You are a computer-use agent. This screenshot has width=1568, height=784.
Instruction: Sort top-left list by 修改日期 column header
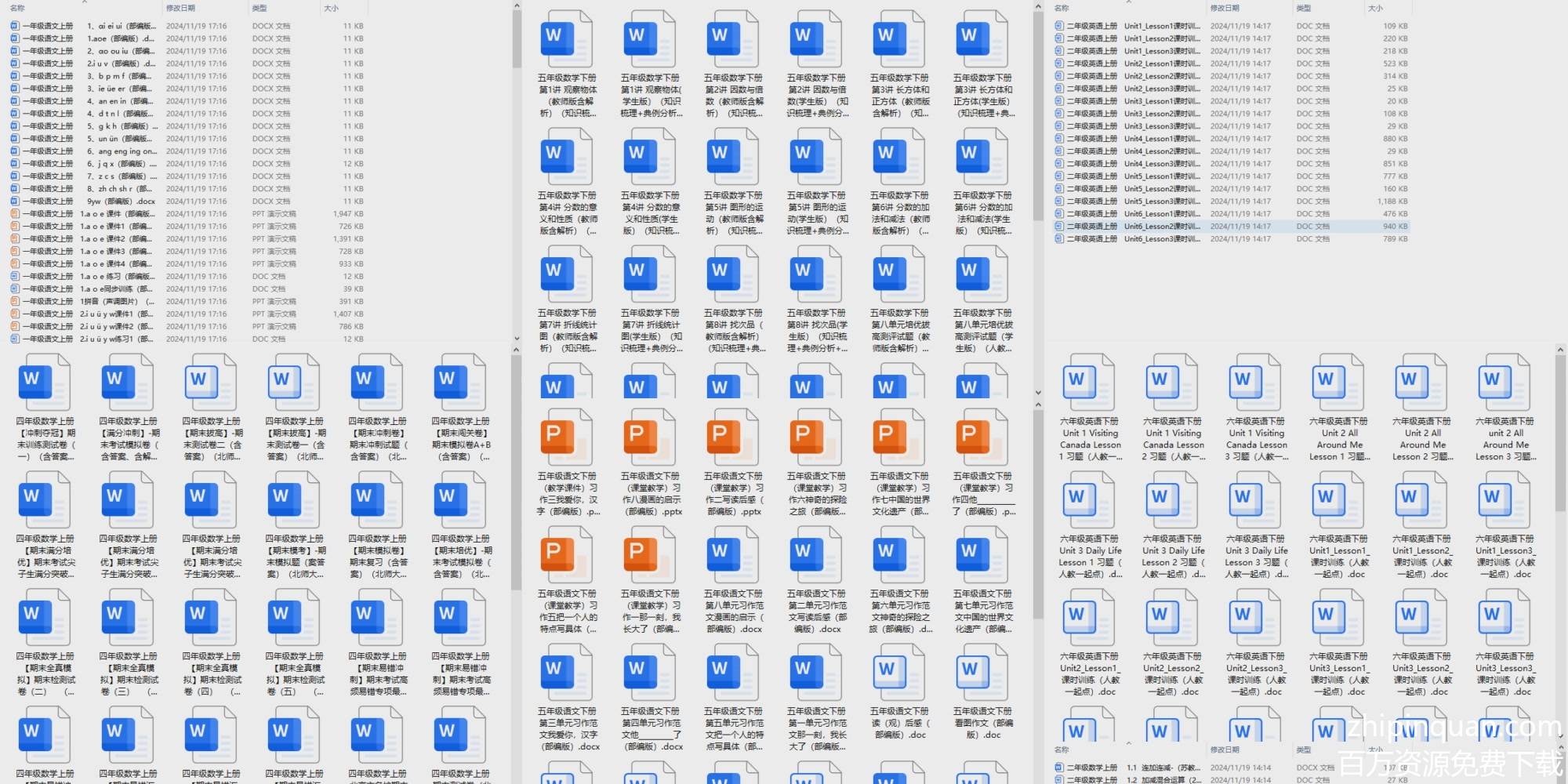180,8
